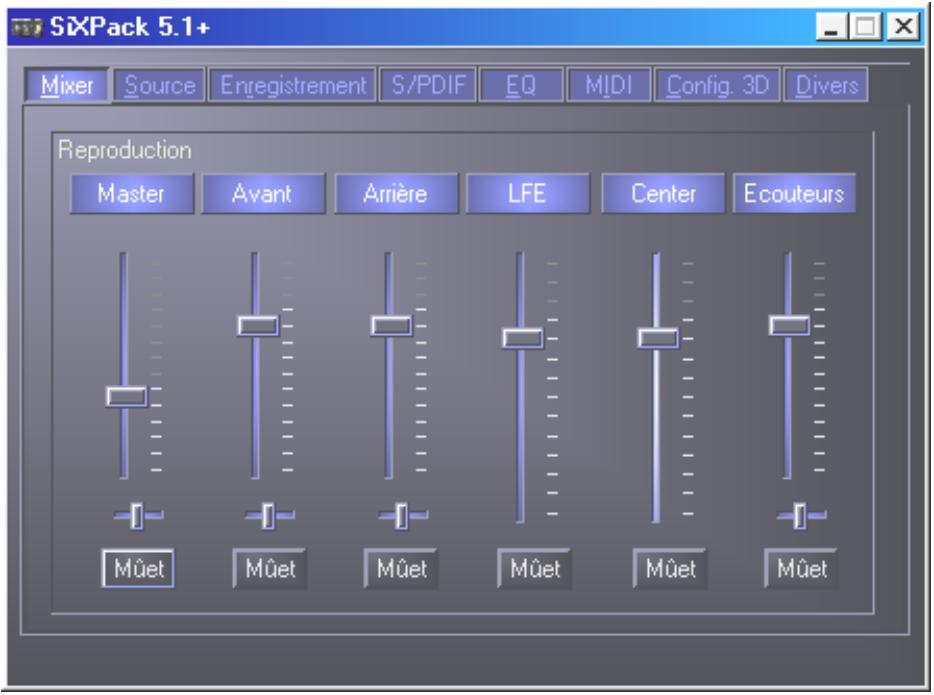934x695 pixels.
Task: Switch to the Mixer tab
Action: (x=67, y=86)
